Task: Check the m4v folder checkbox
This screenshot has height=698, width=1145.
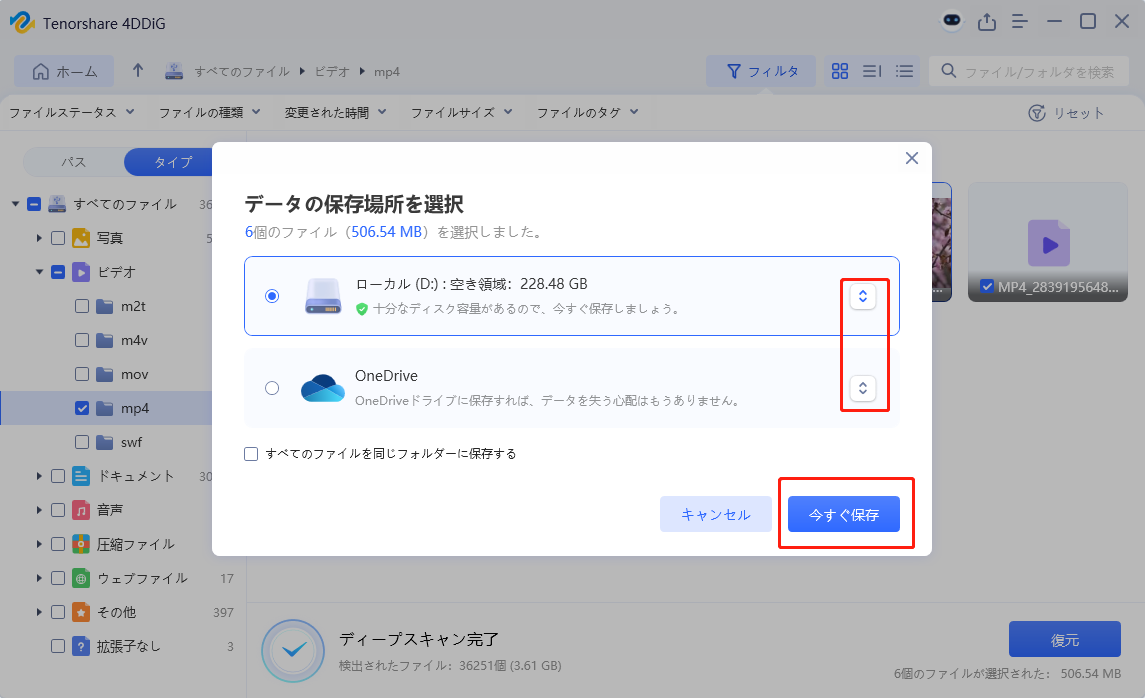Action: pyautogui.click(x=82, y=340)
